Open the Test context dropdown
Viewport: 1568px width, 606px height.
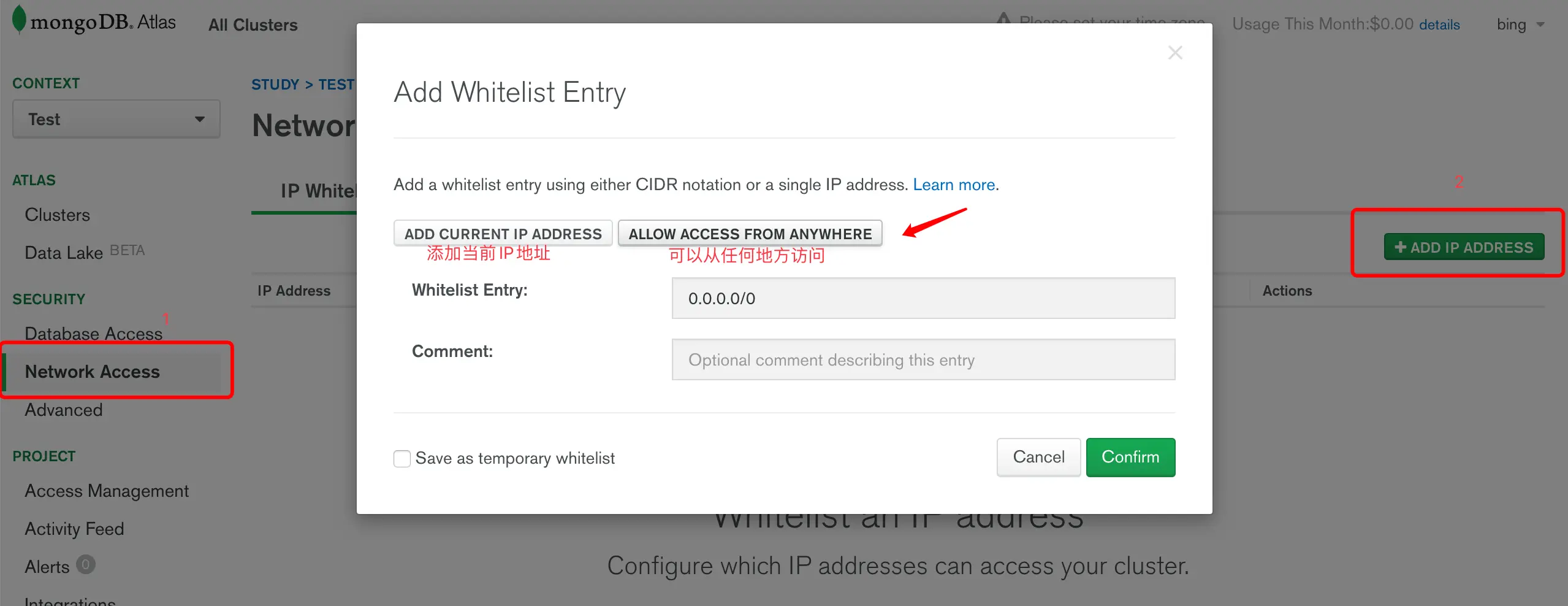pyautogui.click(x=116, y=119)
